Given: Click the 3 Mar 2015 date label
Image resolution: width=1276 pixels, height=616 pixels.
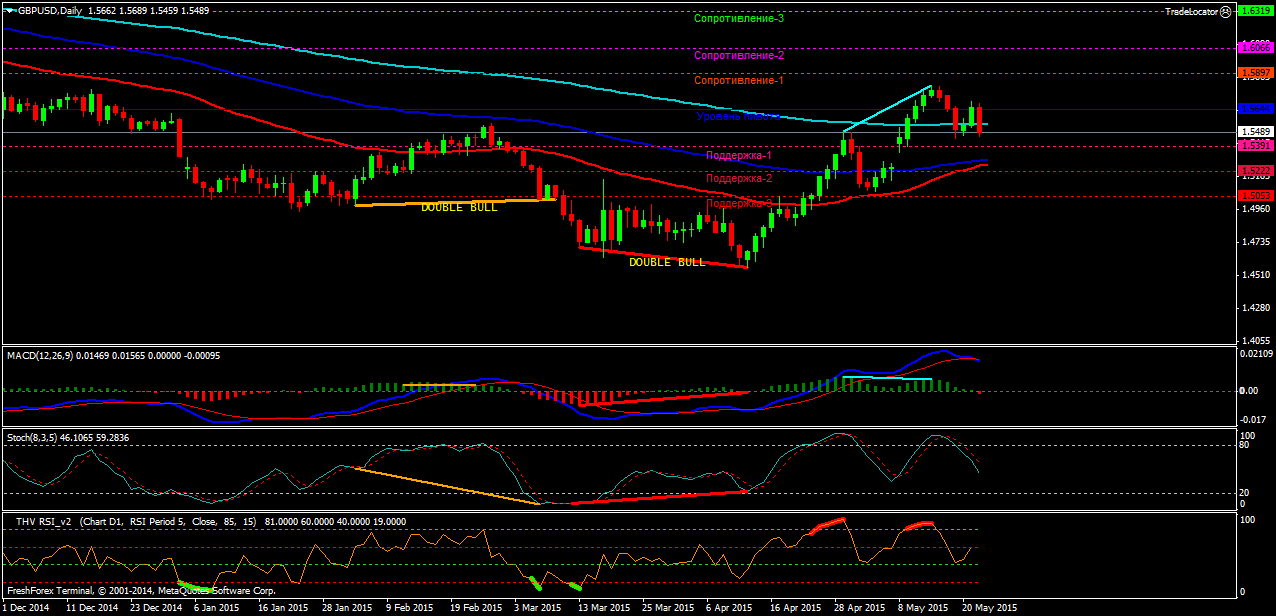Looking at the screenshot, I should tap(537, 607).
